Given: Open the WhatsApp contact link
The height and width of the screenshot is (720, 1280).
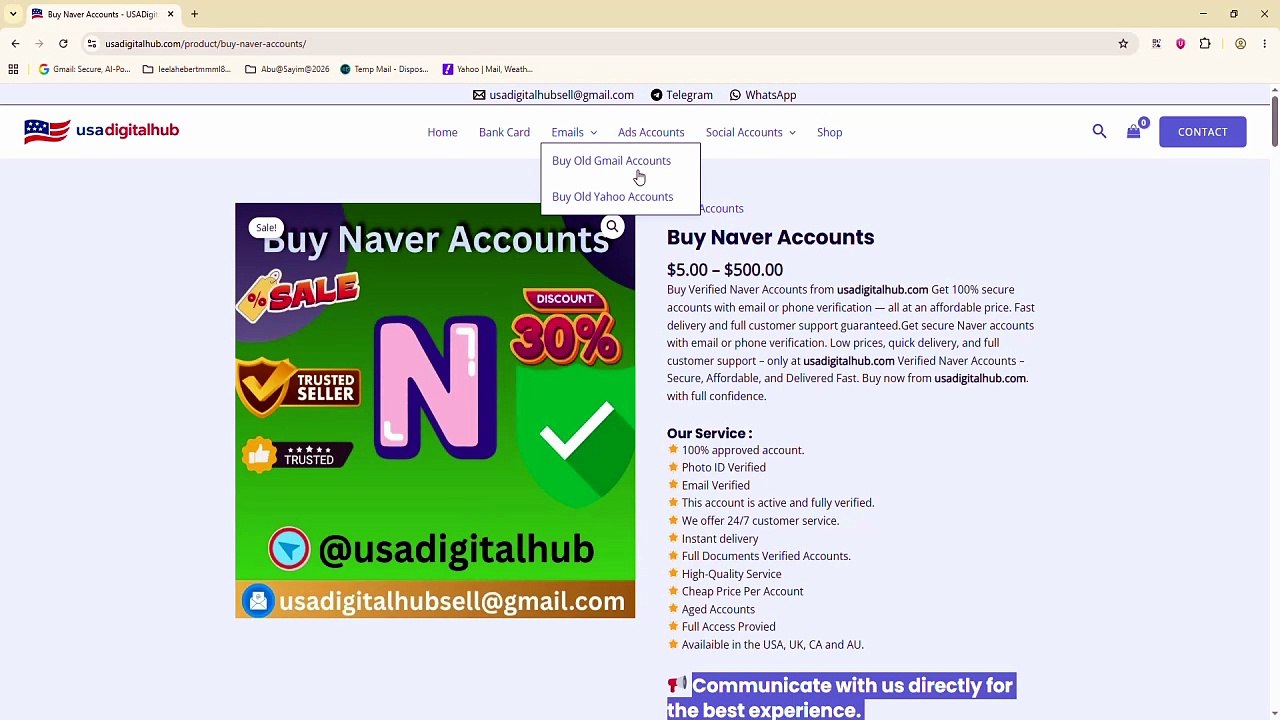Looking at the screenshot, I should click(x=762, y=95).
